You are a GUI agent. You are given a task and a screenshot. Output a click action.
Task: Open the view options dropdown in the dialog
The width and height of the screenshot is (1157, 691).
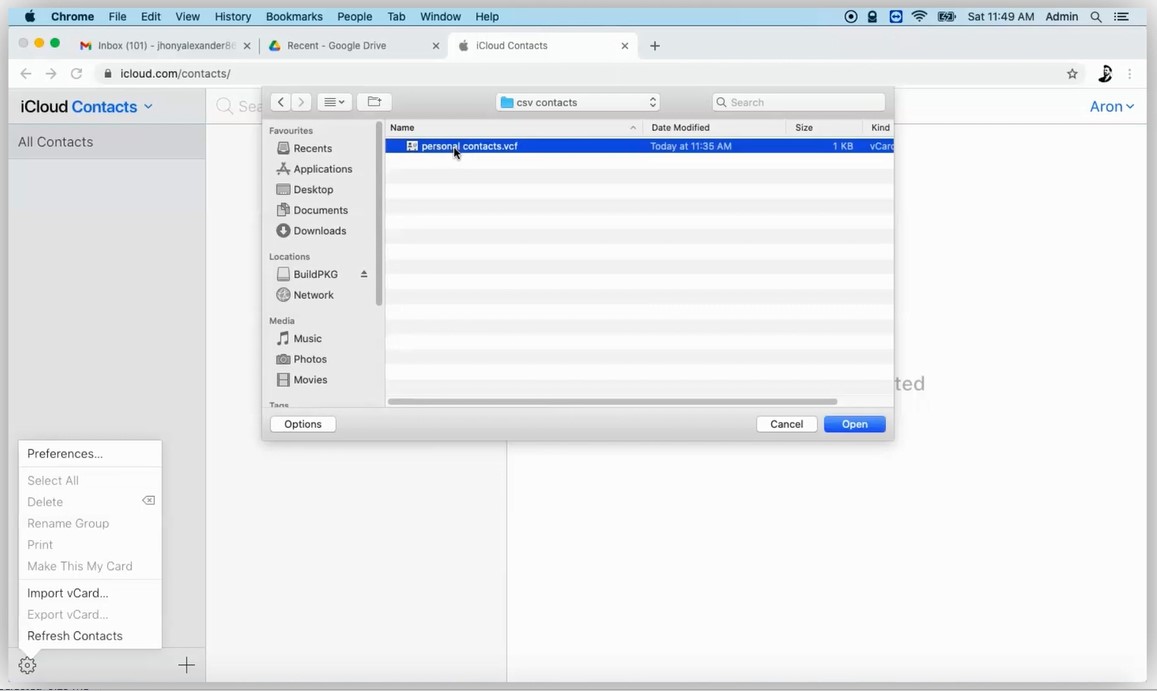[334, 102]
